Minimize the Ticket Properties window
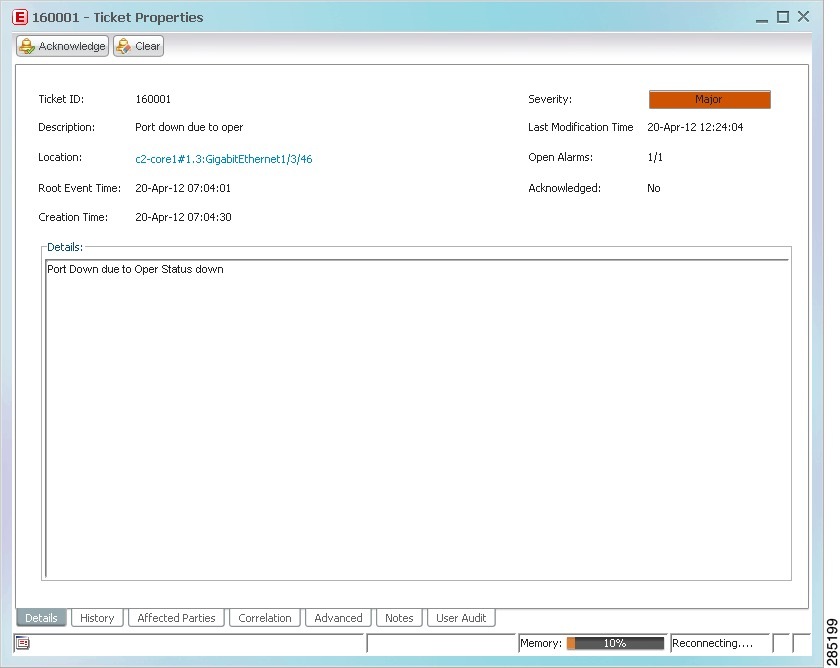This screenshot has height=668, width=840. tap(762, 18)
